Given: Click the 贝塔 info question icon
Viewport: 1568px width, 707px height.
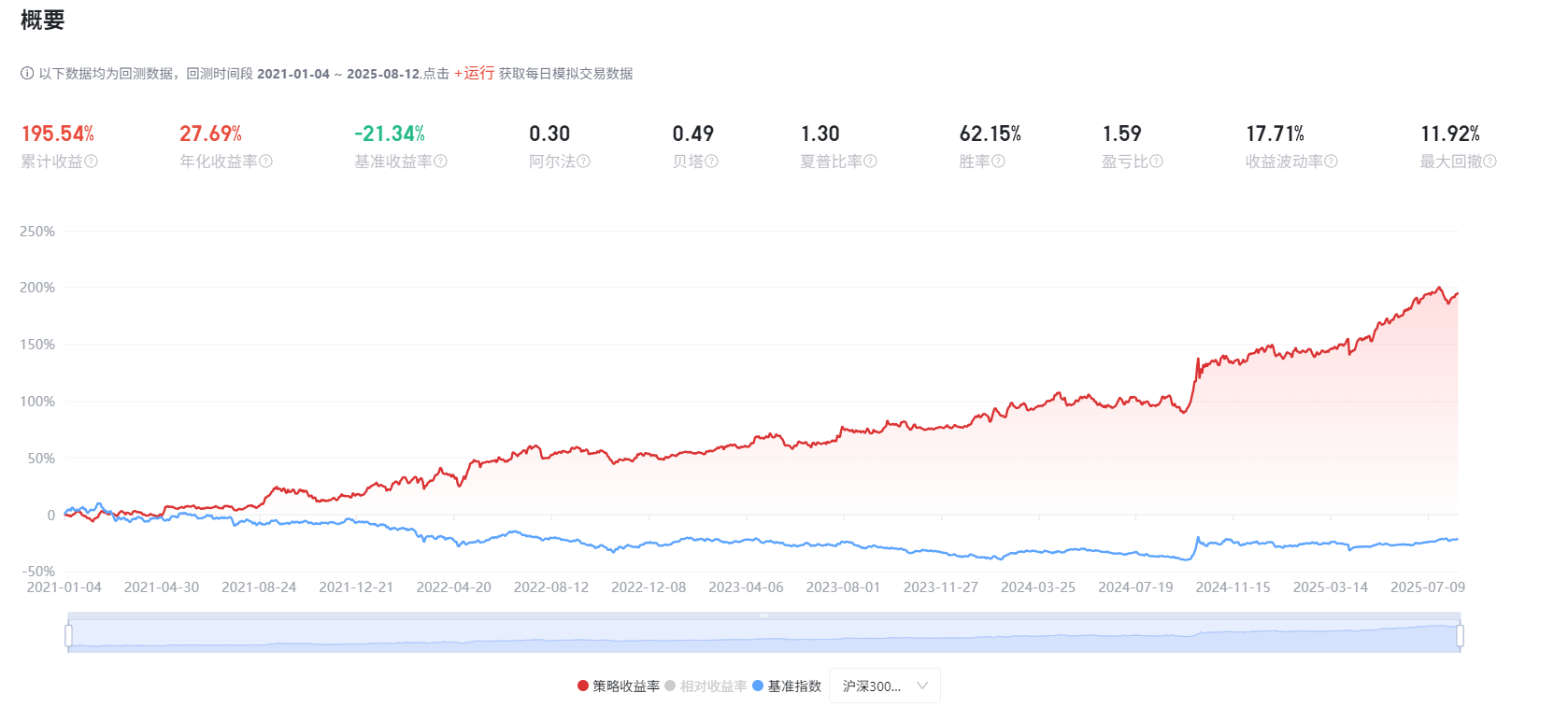Looking at the screenshot, I should 711,162.
